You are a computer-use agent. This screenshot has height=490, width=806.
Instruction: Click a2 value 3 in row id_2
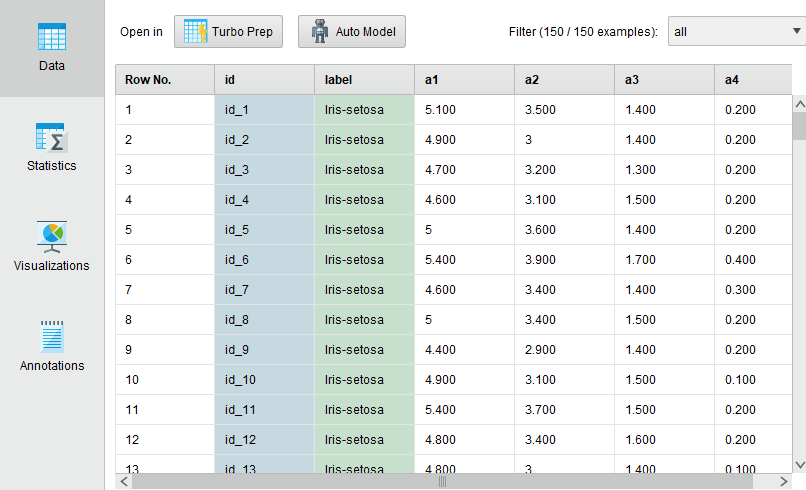click(x=564, y=140)
